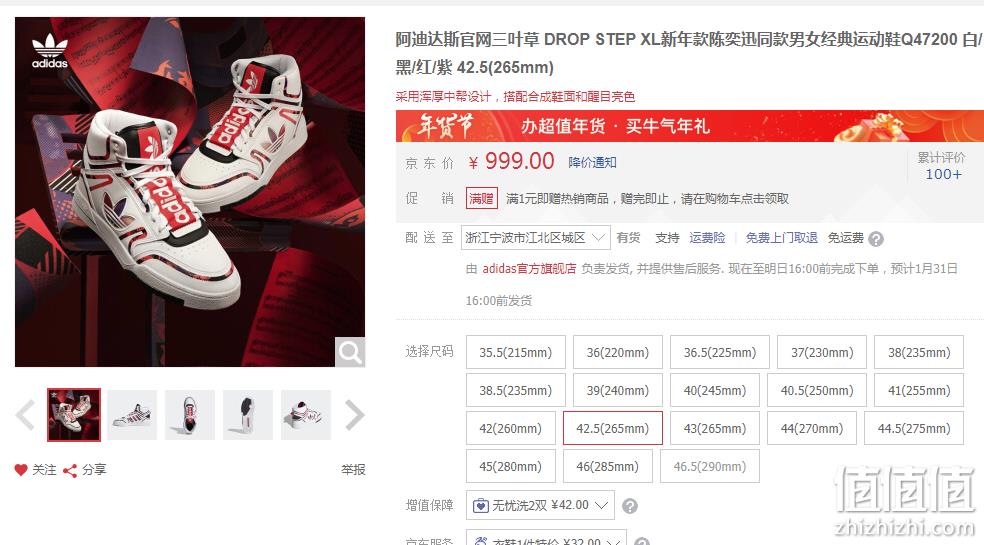984x545 pixels.
Task: Open adidas官方旗舰店 store link
Action: coord(529,269)
